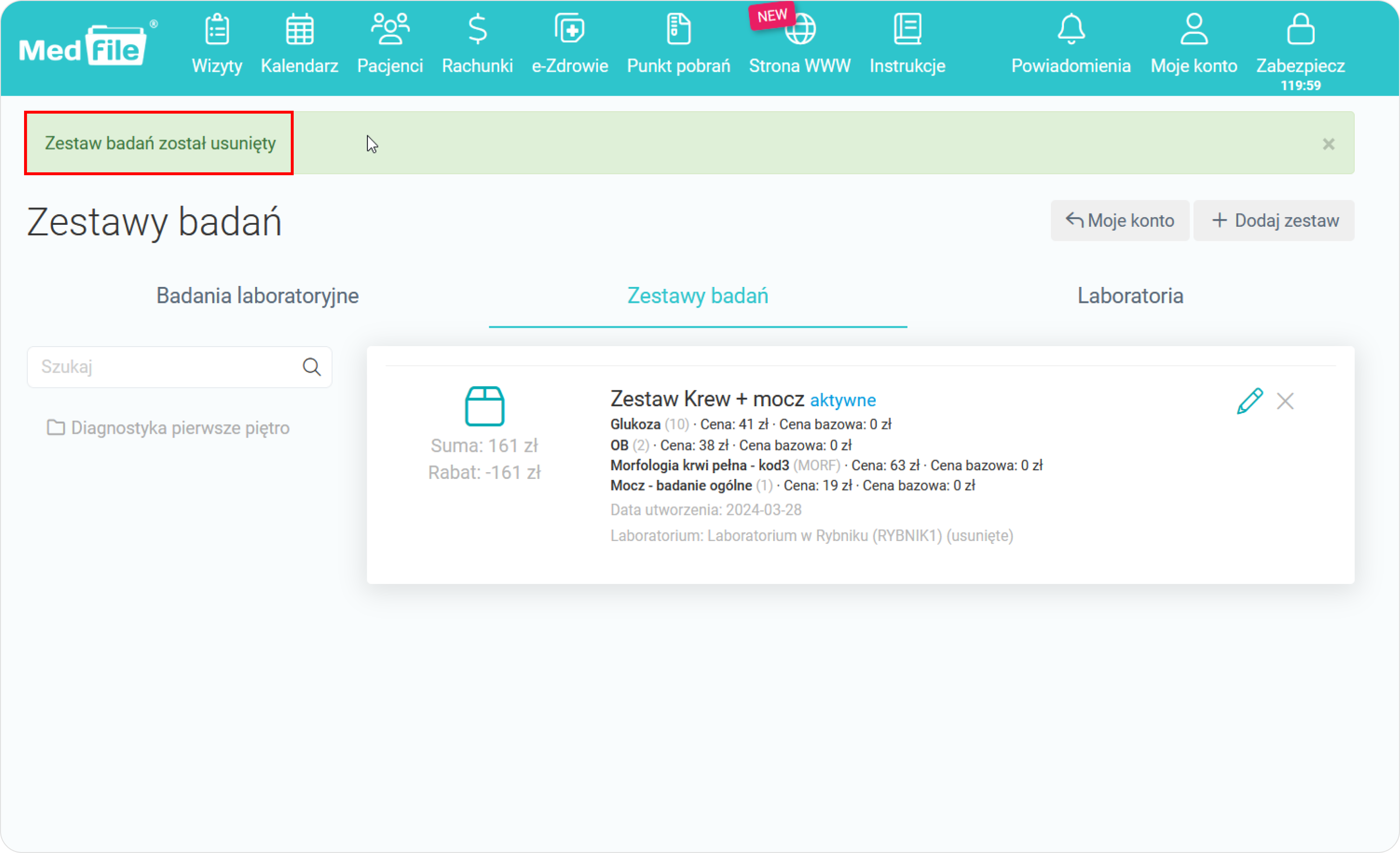Click the Data utworzenia: 2024-03-28 text

pos(706,510)
